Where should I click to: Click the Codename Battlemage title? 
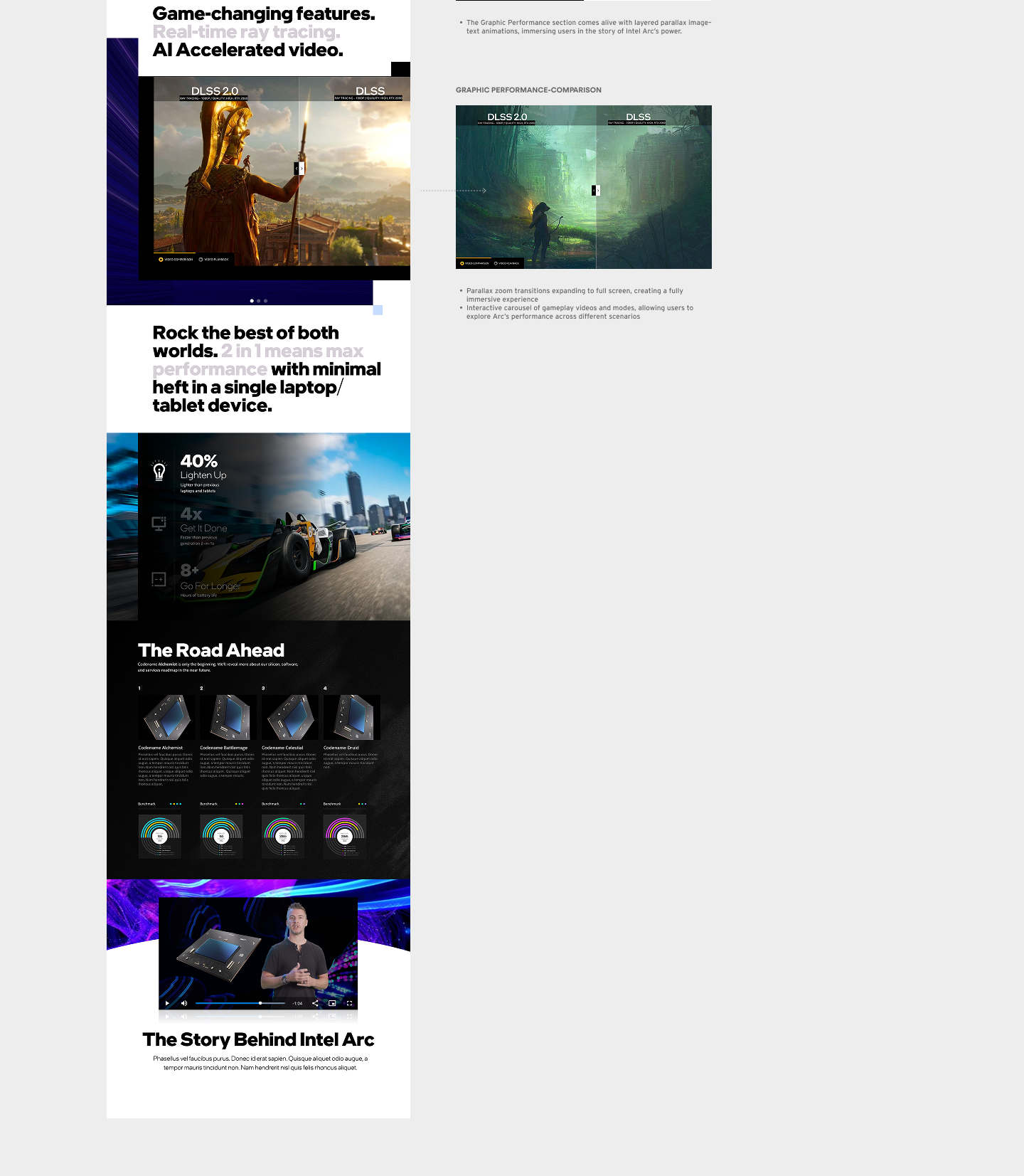coord(224,748)
